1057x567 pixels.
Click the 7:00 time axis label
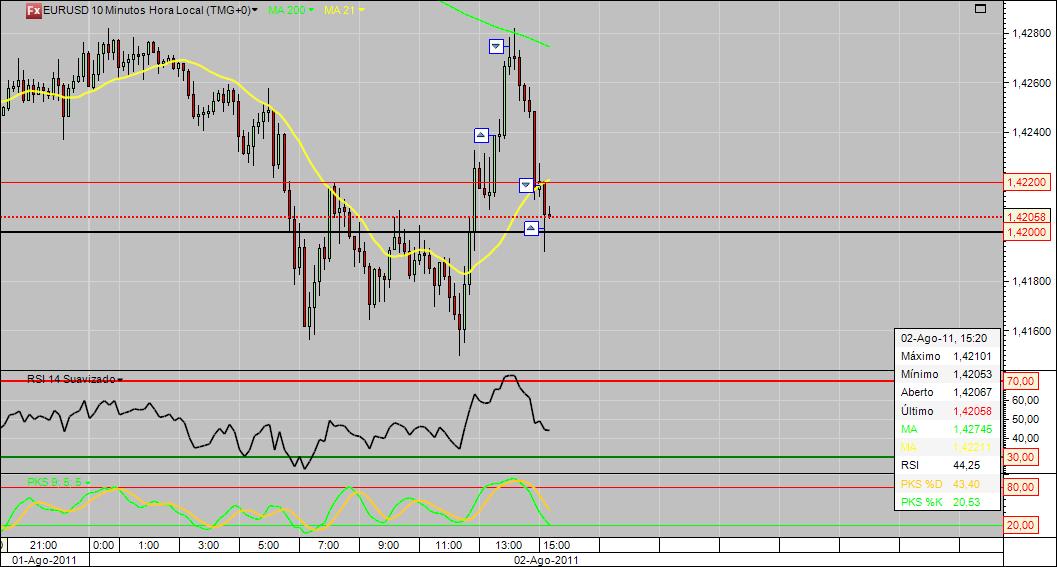pos(328,545)
